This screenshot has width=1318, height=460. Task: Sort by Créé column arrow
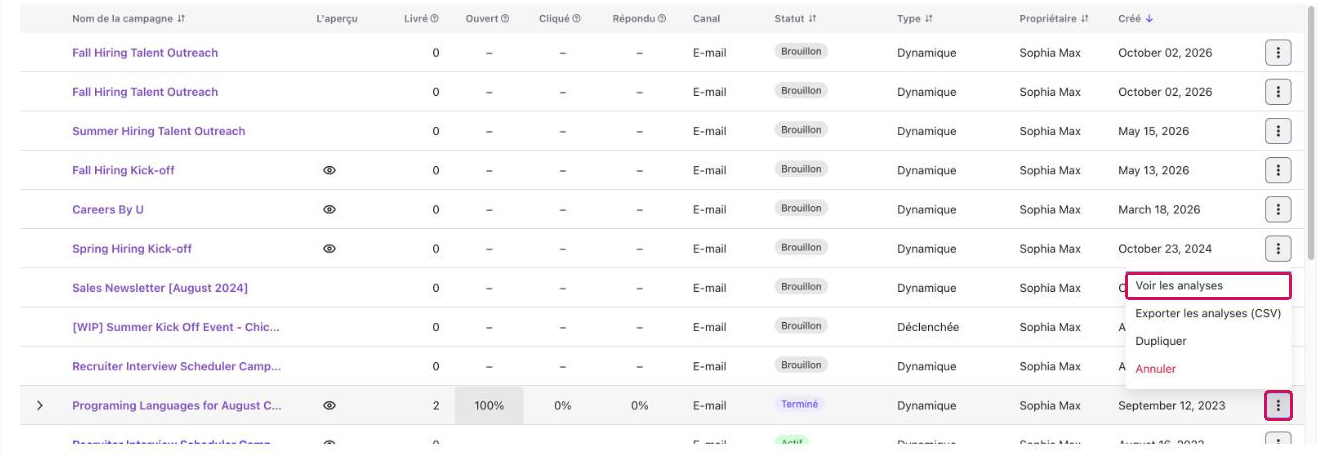pyautogui.click(x=1149, y=19)
